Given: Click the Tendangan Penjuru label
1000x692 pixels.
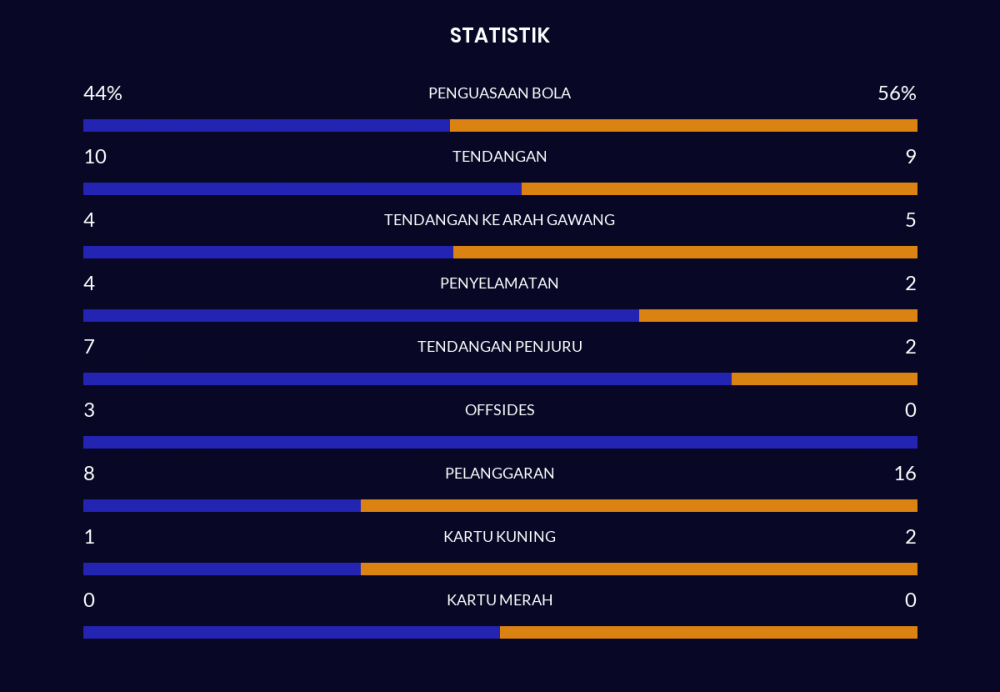Looking at the screenshot, I should click(499, 347).
